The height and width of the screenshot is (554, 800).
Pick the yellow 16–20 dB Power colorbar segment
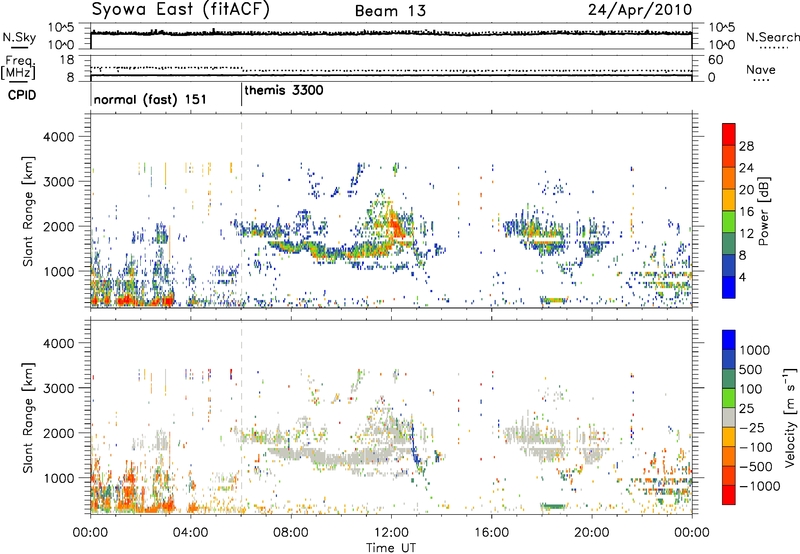(729, 199)
